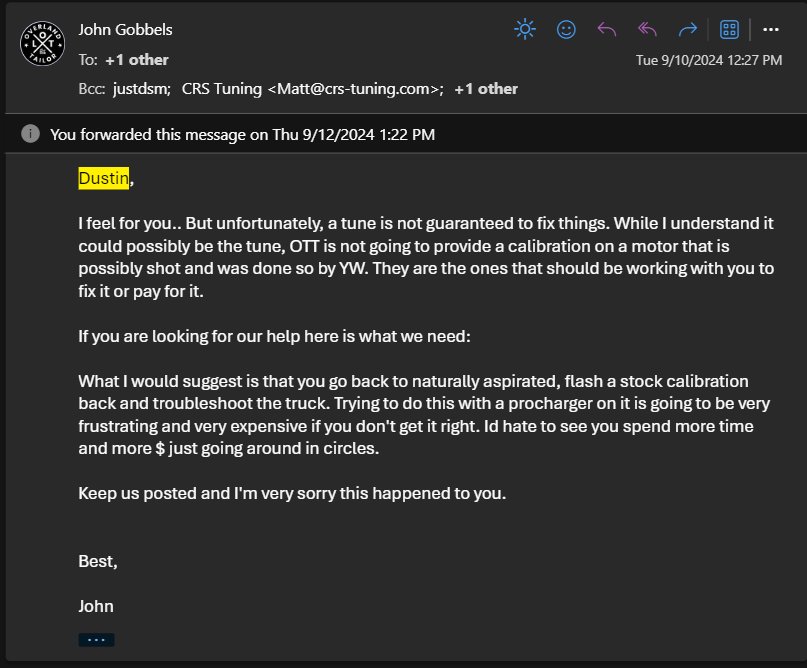
Task: Expand "+1 other" on the Bcc line
Action: [x=486, y=89]
